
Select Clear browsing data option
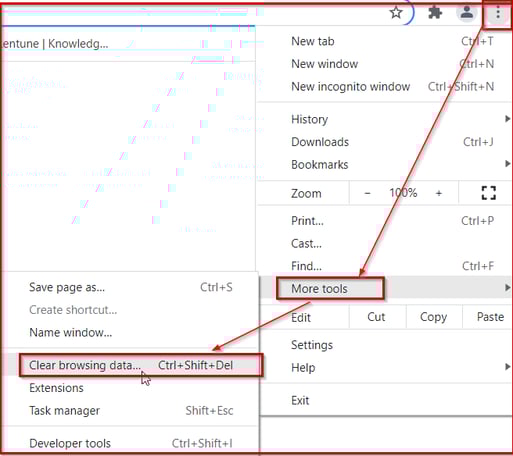[131, 365]
